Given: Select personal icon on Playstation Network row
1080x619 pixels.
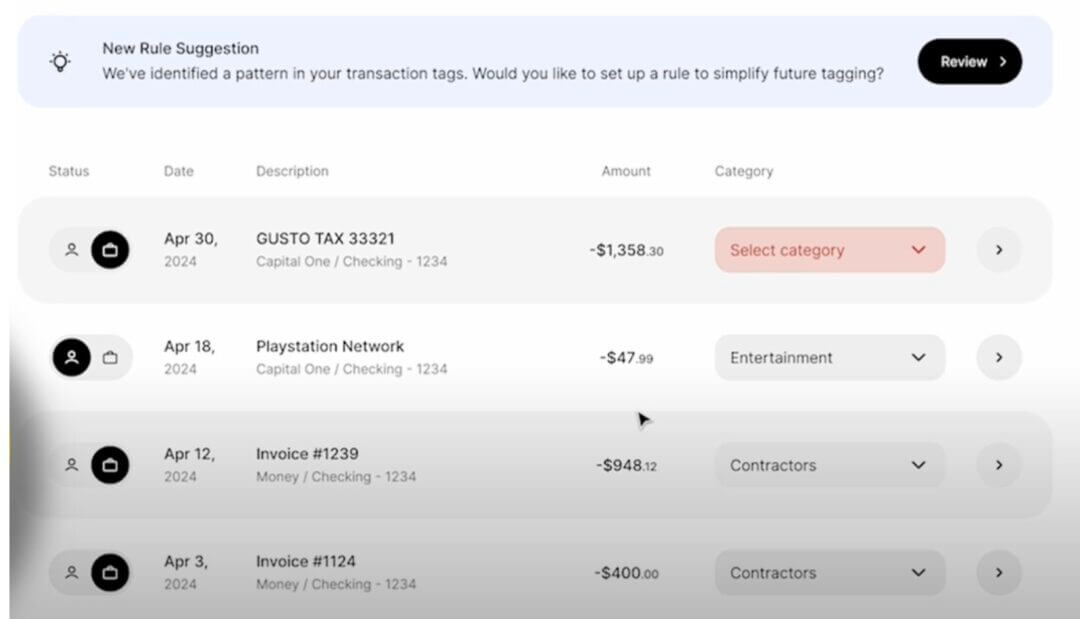Looking at the screenshot, I should coord(71,357).
